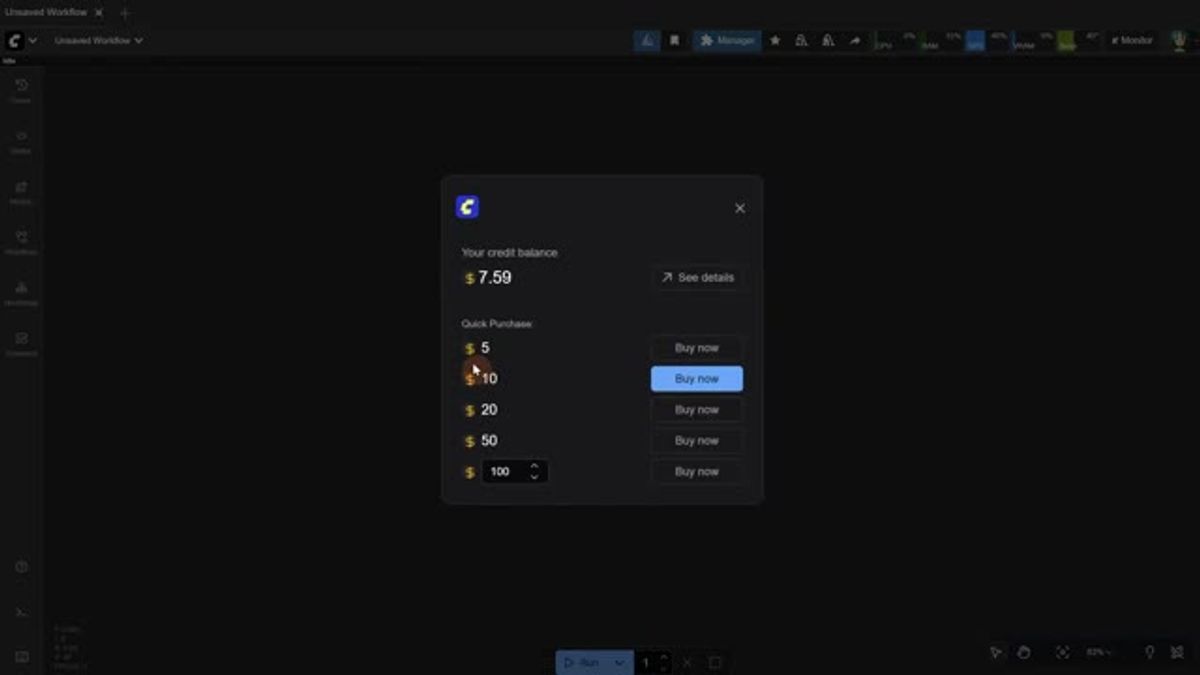The width and height of the screenshot is (1200, 675).
Task: Click the avatar icon at toolbar far right
Action: tap(1179, 41)
